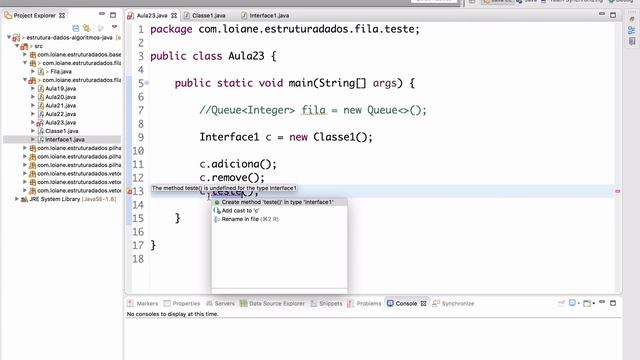Choose Rename in file quick fix
This screenshot has height=360, width=640.
coord(279,219)
